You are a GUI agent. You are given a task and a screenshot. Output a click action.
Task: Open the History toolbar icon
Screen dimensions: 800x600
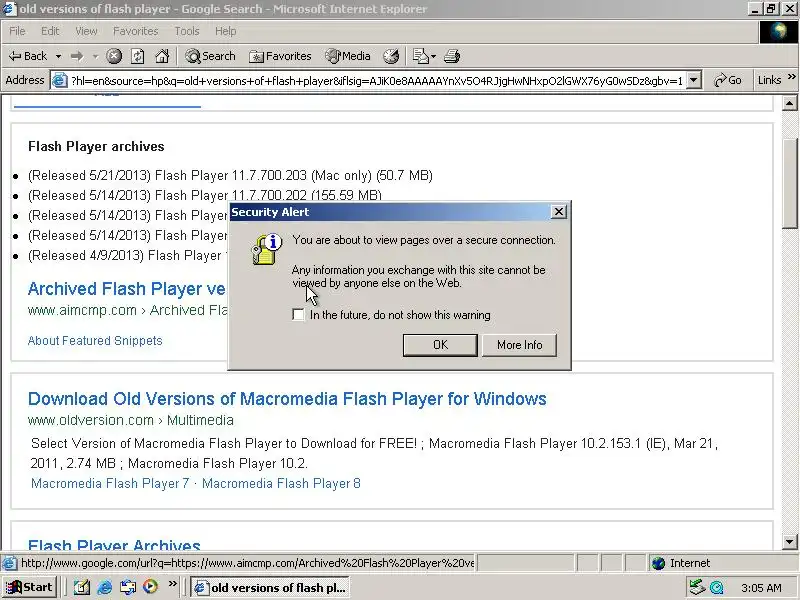point(391,56)
